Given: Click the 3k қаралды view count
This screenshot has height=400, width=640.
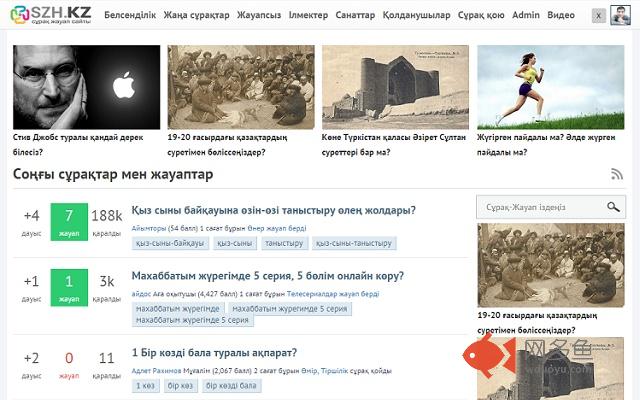Looking at the screenshot, I should [107, 287].
